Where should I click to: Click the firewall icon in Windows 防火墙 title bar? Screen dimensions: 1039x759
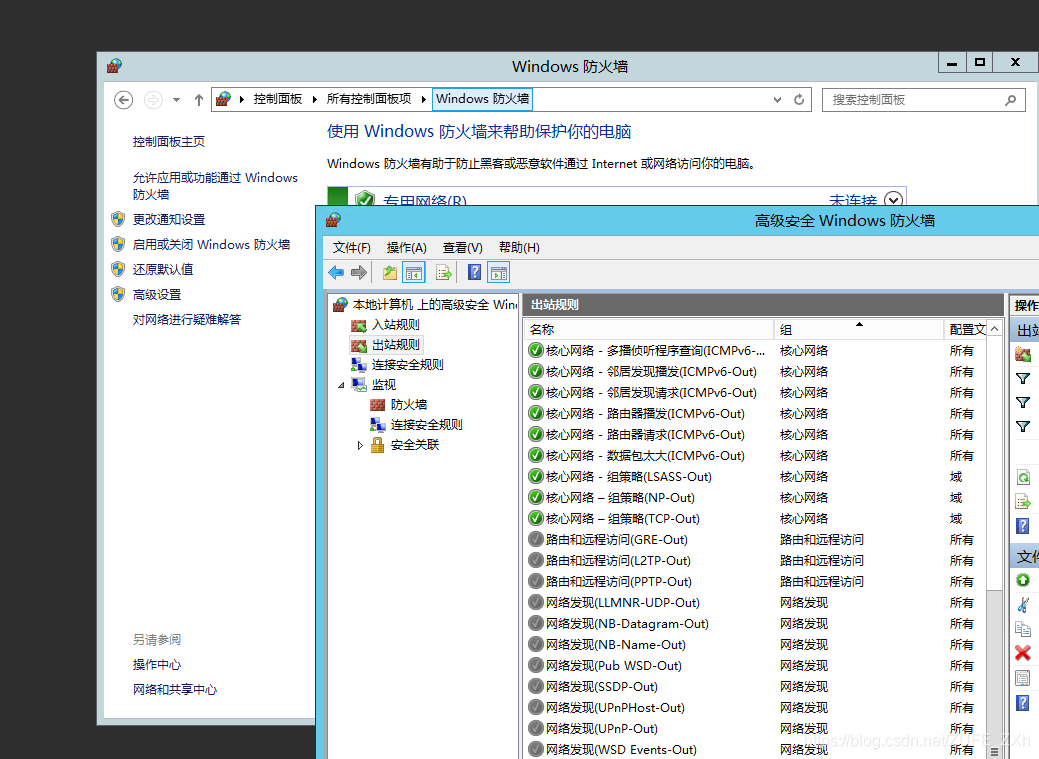(x=115, y=66)
